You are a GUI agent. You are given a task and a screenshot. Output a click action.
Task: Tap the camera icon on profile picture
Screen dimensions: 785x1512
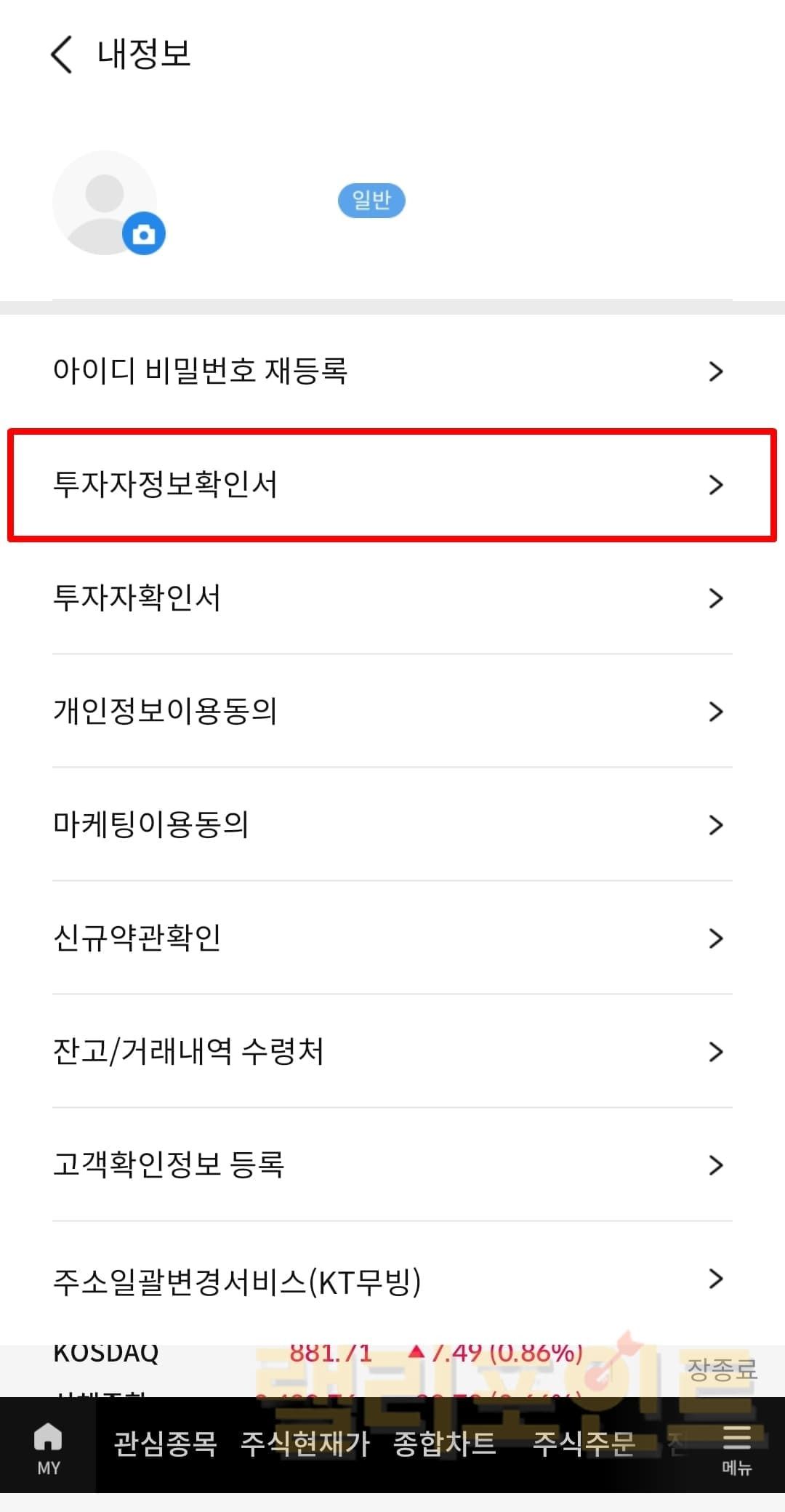point(144,234)
